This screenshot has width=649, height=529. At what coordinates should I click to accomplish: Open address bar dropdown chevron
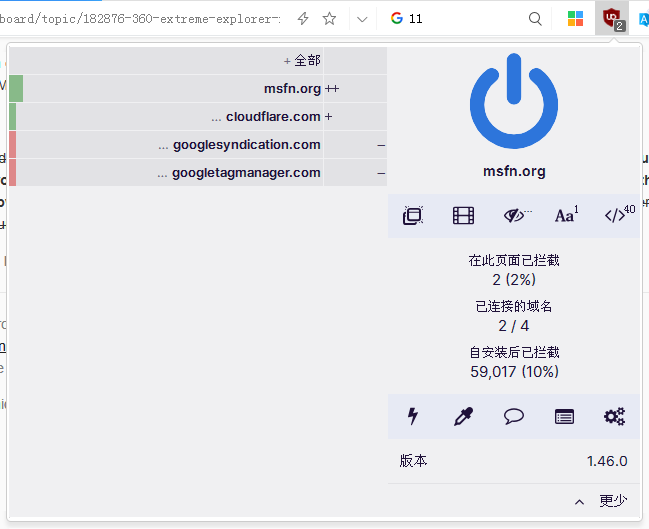(x=362, y=19)
